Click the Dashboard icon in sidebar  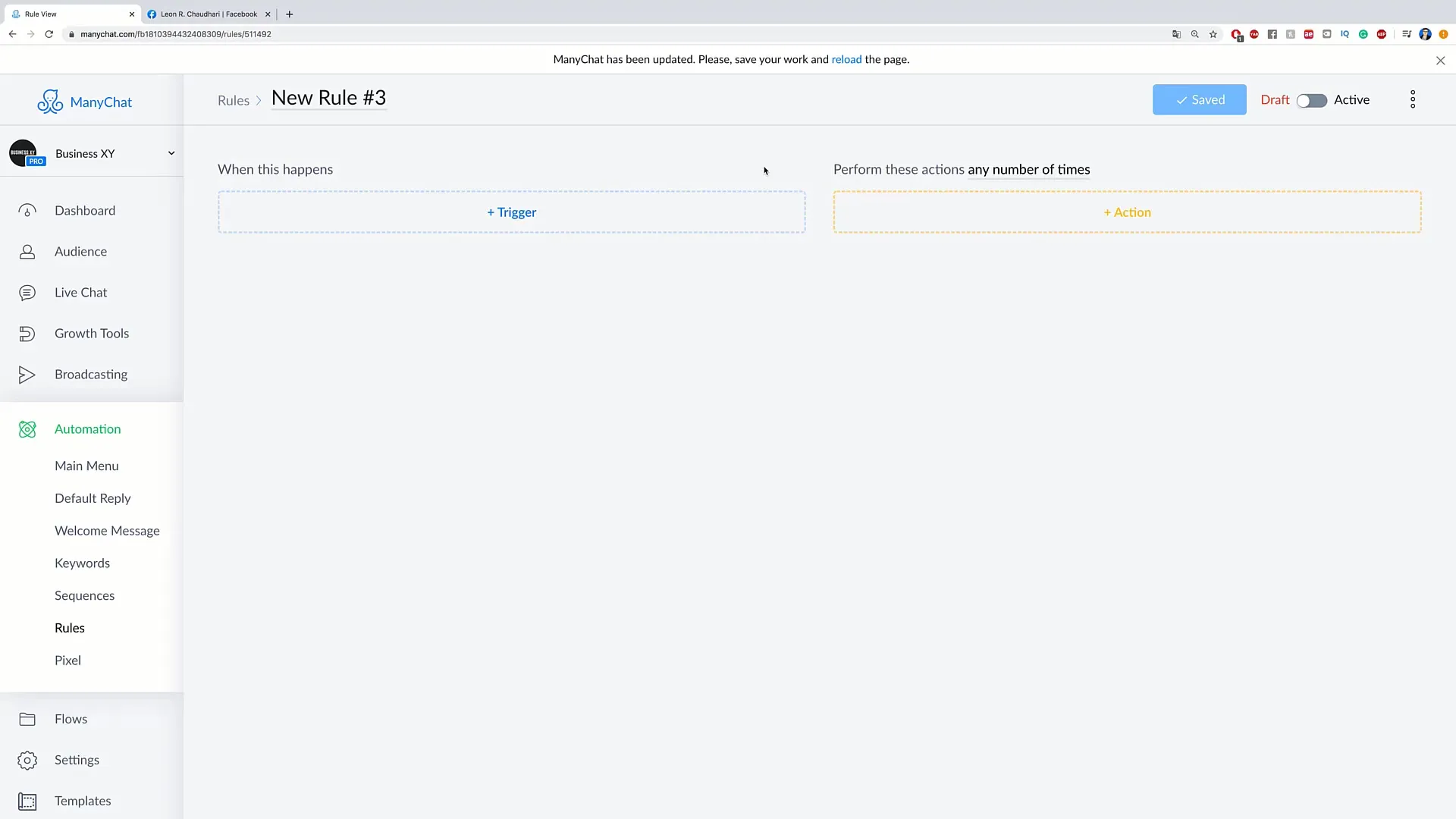pos(27,210)
